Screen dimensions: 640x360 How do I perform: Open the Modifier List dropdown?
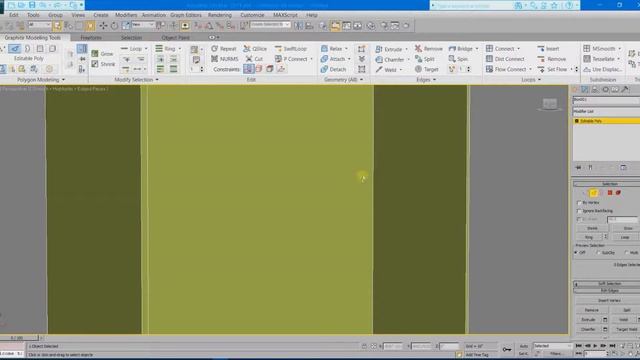606,111
